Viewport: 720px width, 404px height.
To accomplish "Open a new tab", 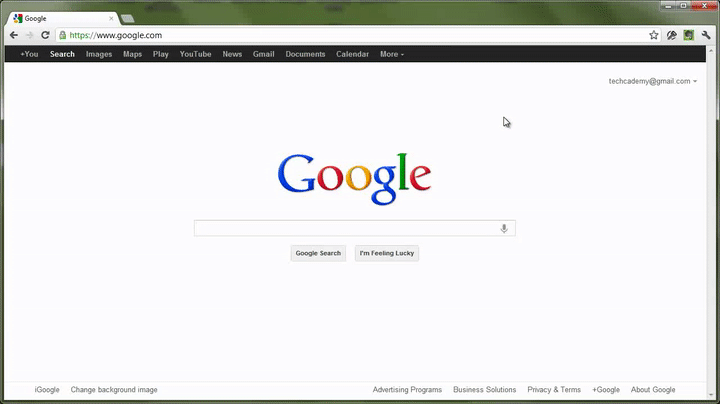I will pyautogui.click(x=128, y=18).
